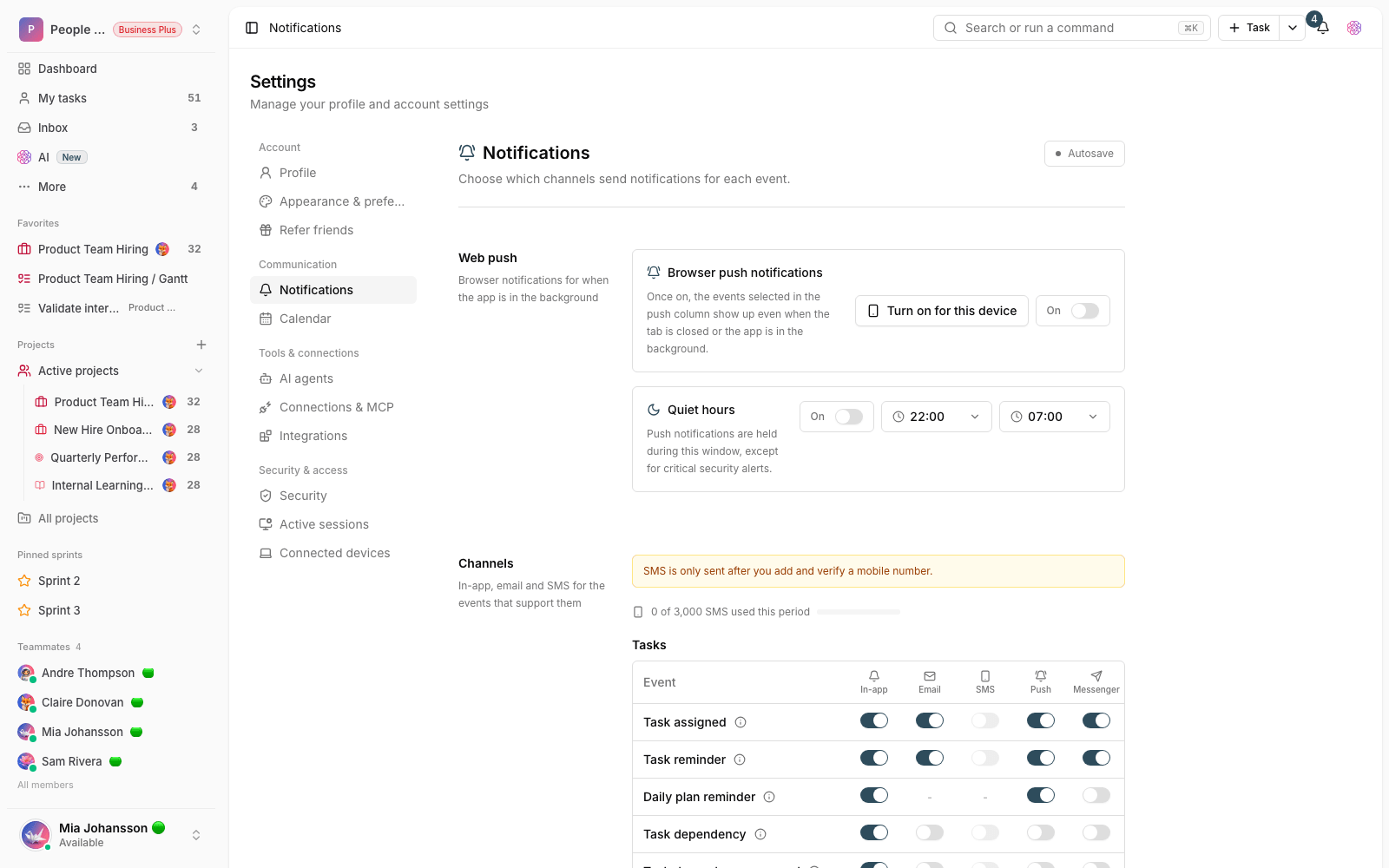Image resolution: width=1389 pixels, height=868 pixels.
Task: Enable browser push notifications toggle
Action: [x=1085, y=311]
